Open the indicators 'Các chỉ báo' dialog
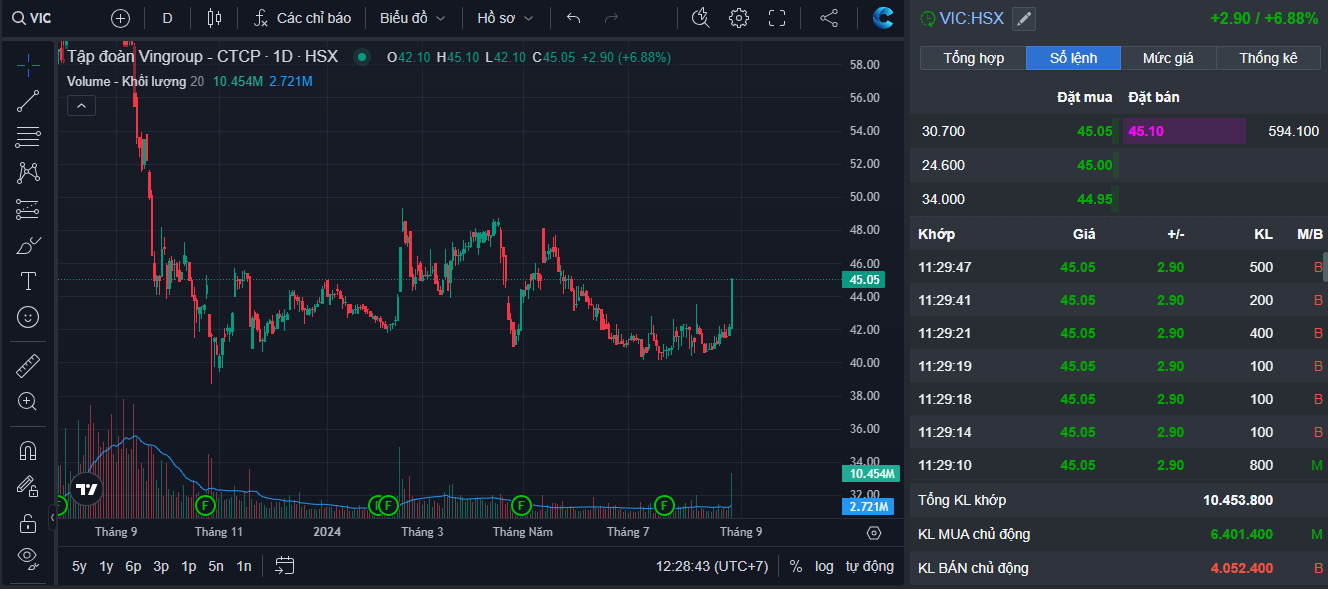Viewport: 1328px width, 589px height. click(302, 18)
